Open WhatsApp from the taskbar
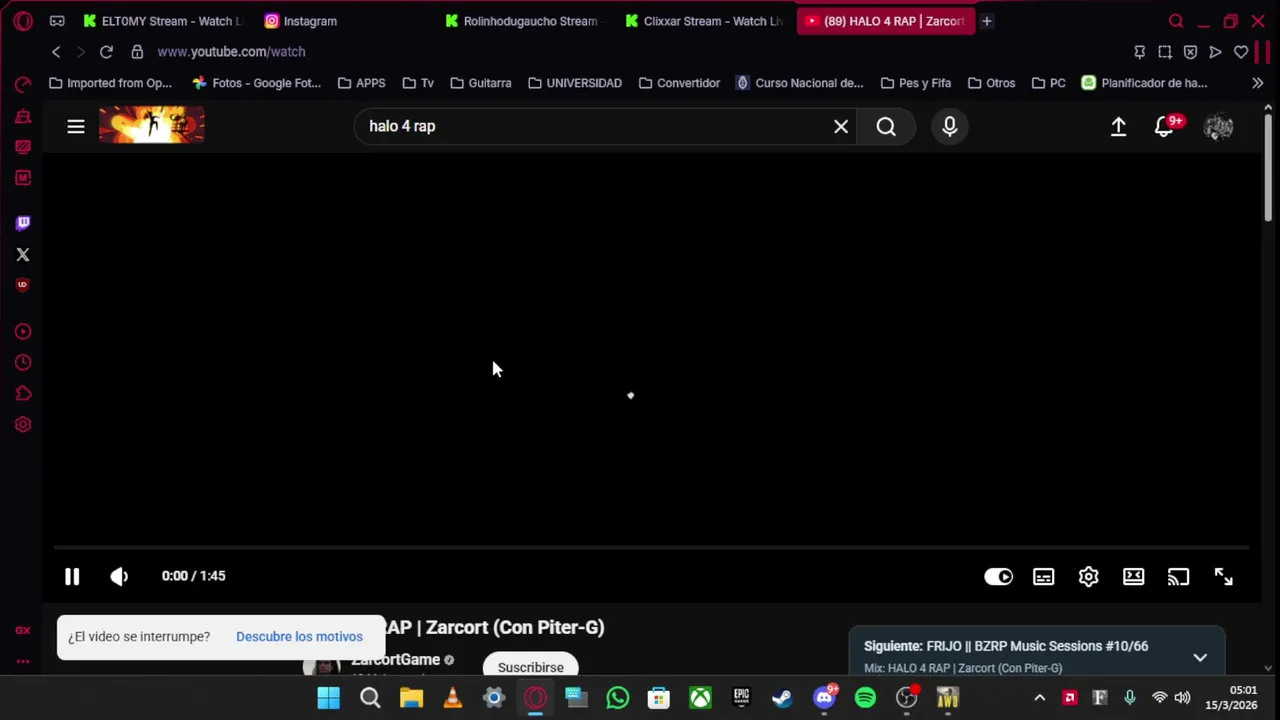Image resolution: width=1280 pixels, height=720 pixels. click(617, 698)
